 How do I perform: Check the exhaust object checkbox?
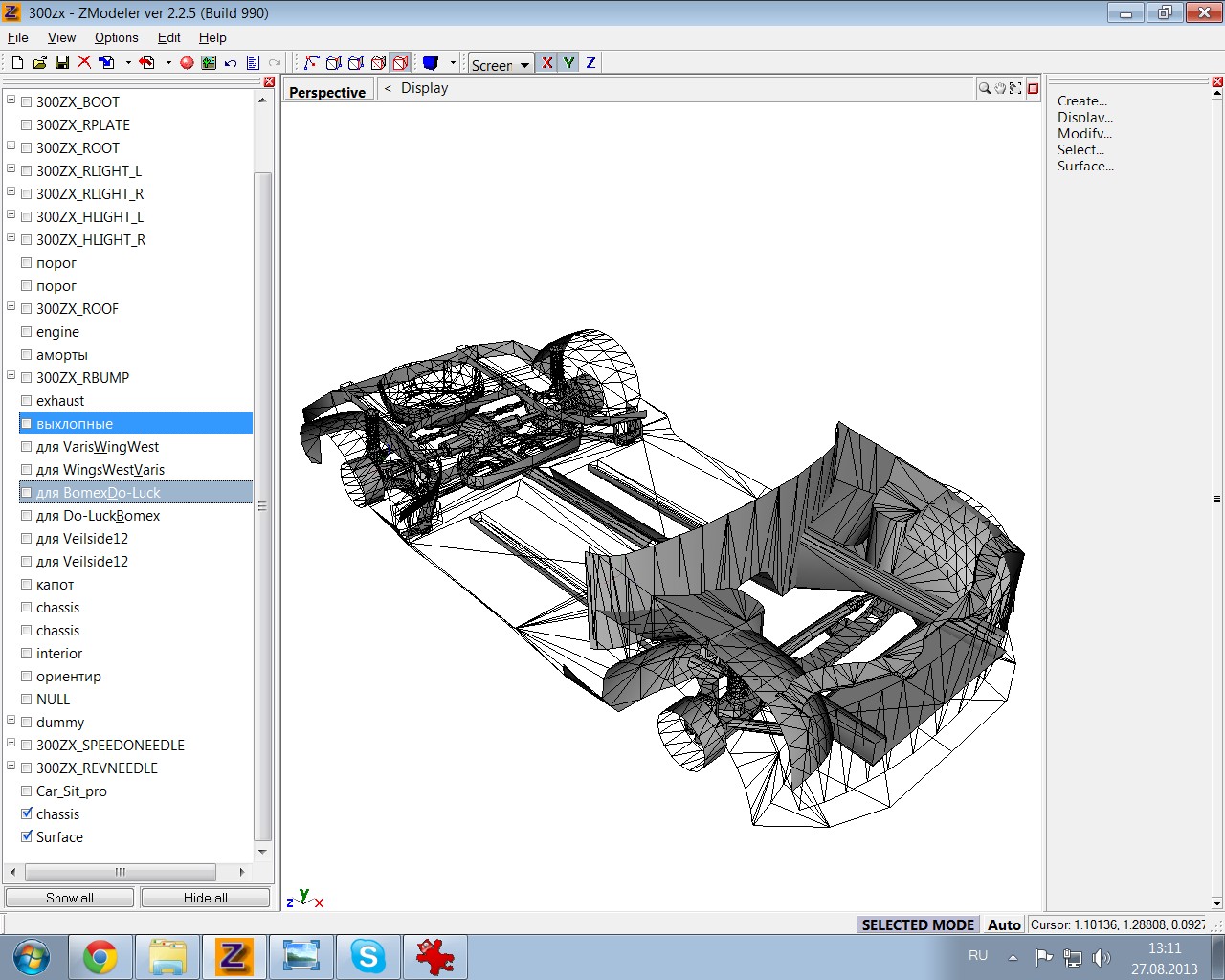(x=27, y=400)
